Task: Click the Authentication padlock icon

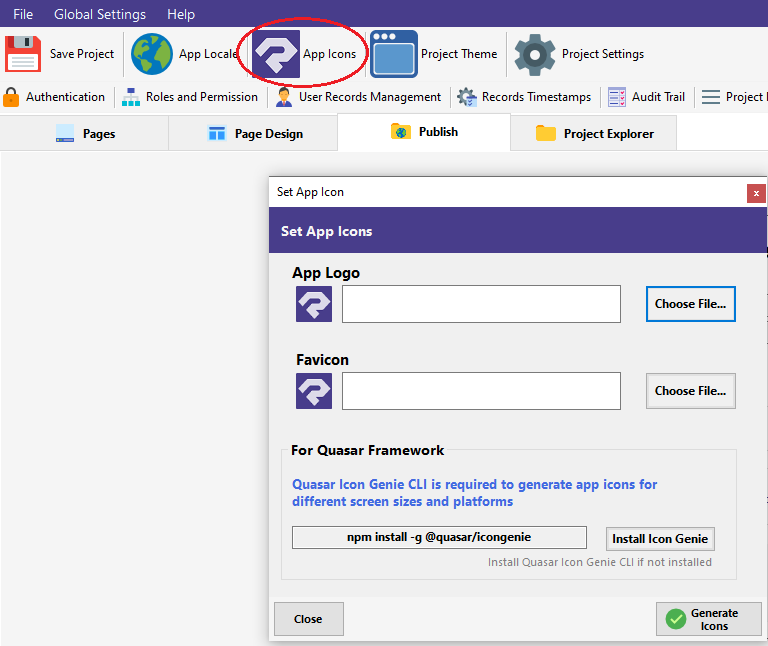Action: click(x=12, y=97)
